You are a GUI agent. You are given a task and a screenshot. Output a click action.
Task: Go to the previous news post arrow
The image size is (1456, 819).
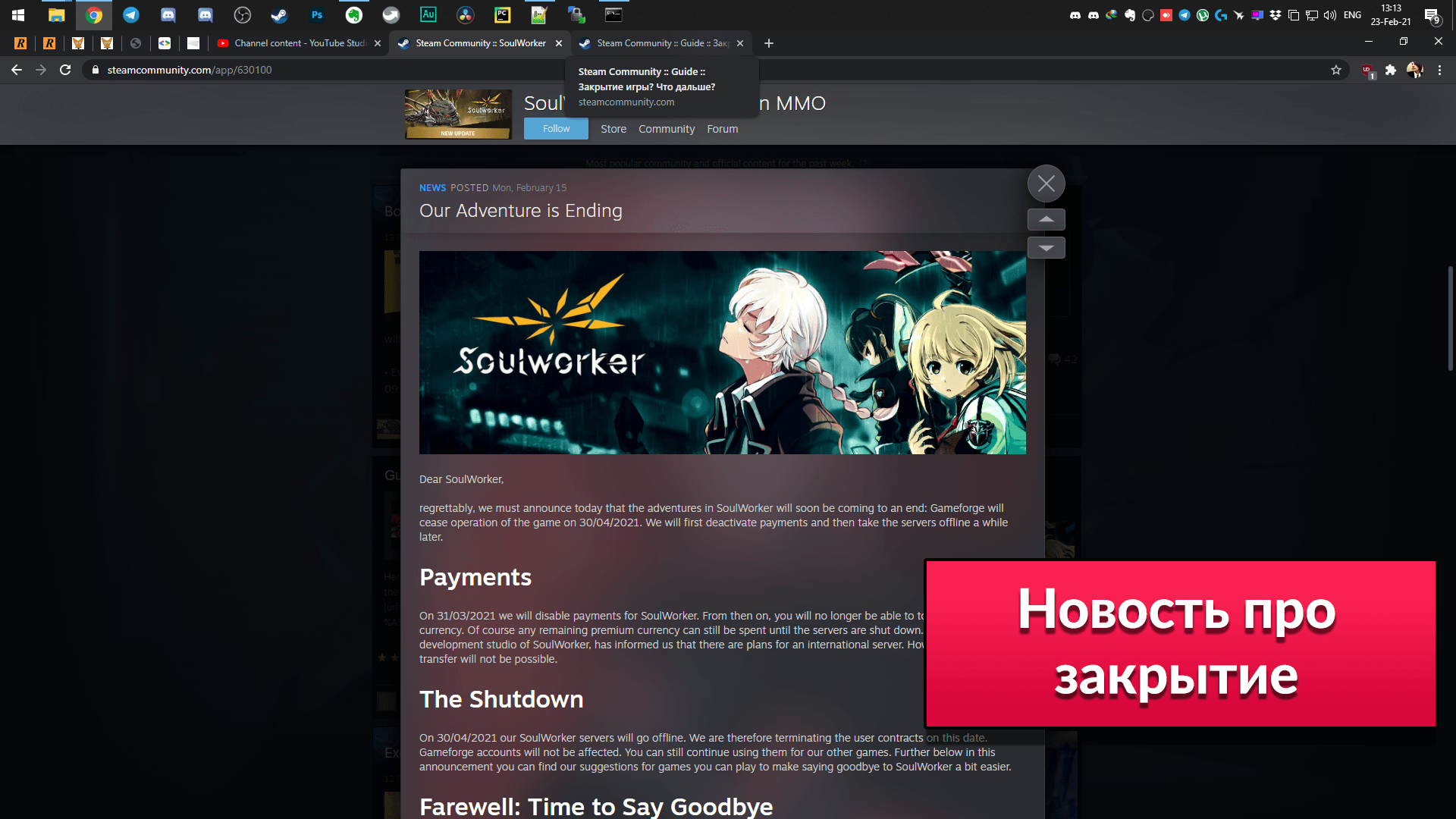[1046, 219]
